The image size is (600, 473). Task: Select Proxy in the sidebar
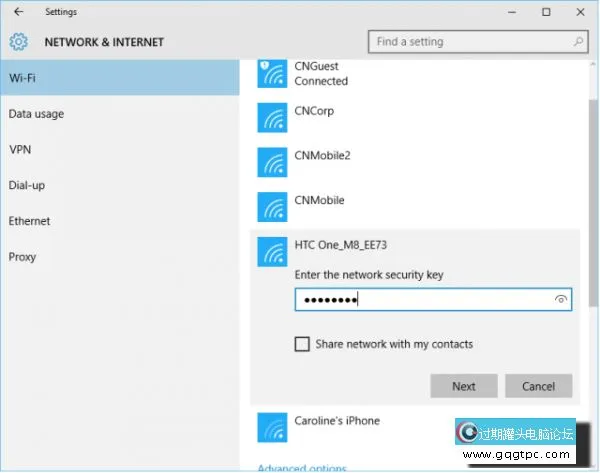tap(23, 257)
